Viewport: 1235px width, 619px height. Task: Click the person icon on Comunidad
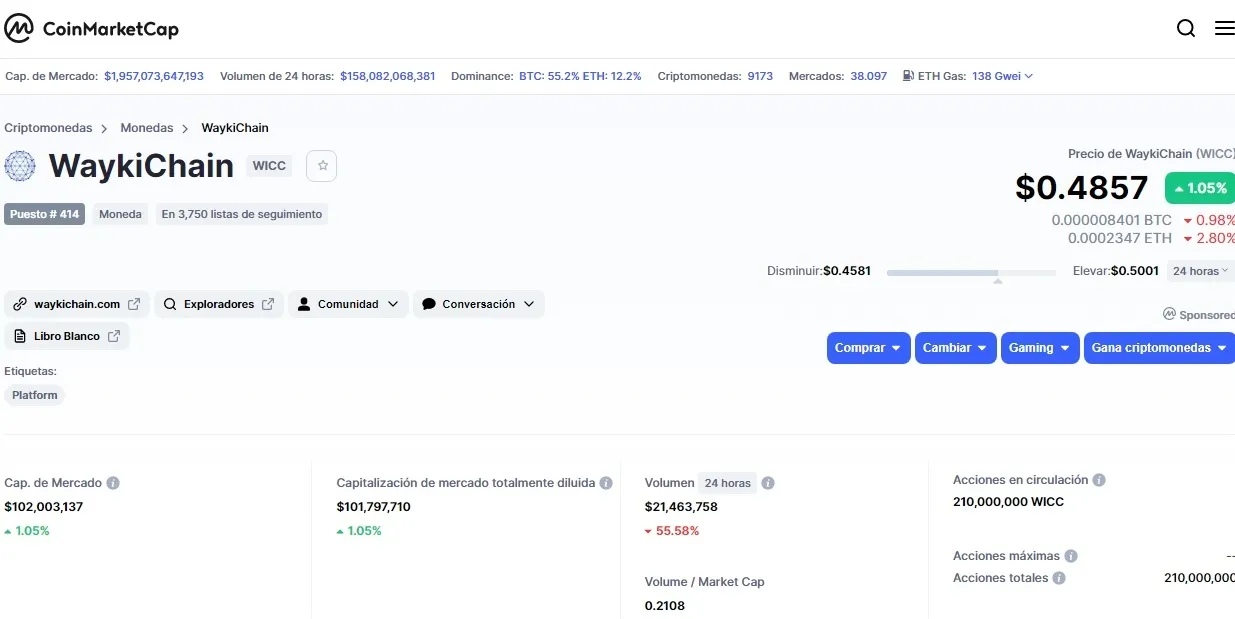tap(304, 304)
